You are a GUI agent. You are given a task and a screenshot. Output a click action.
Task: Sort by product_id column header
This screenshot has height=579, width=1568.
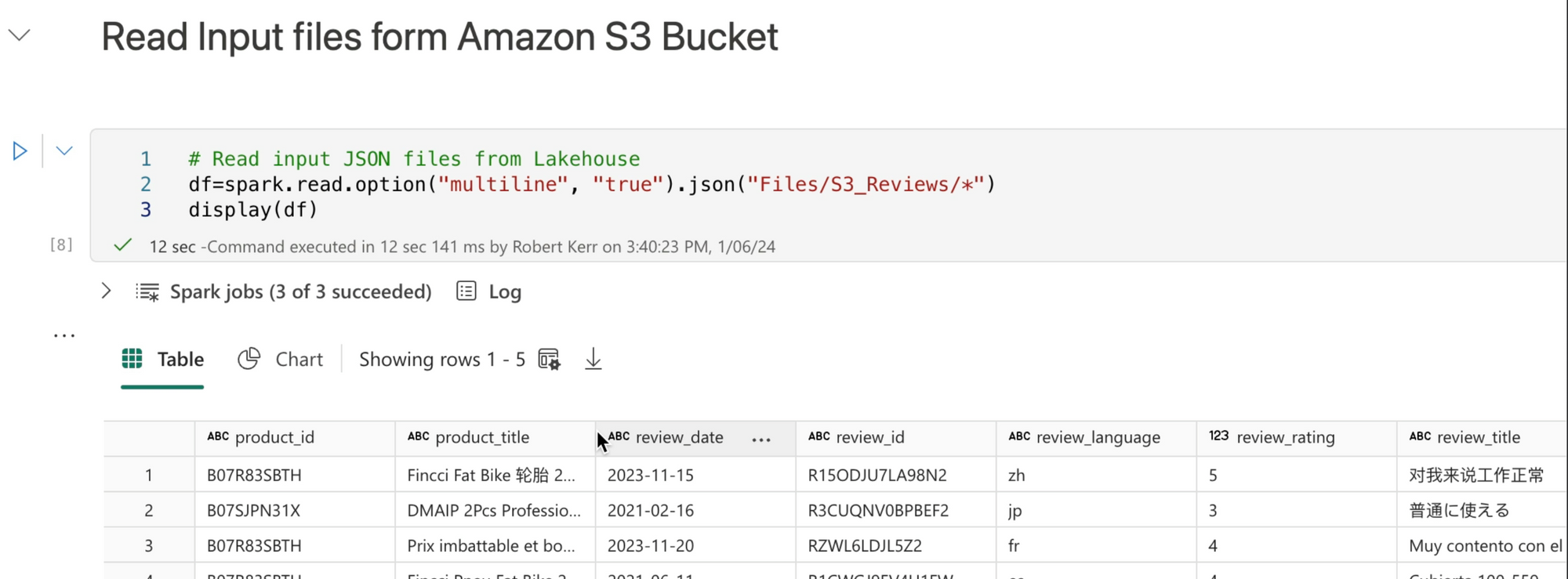point(274,437)
